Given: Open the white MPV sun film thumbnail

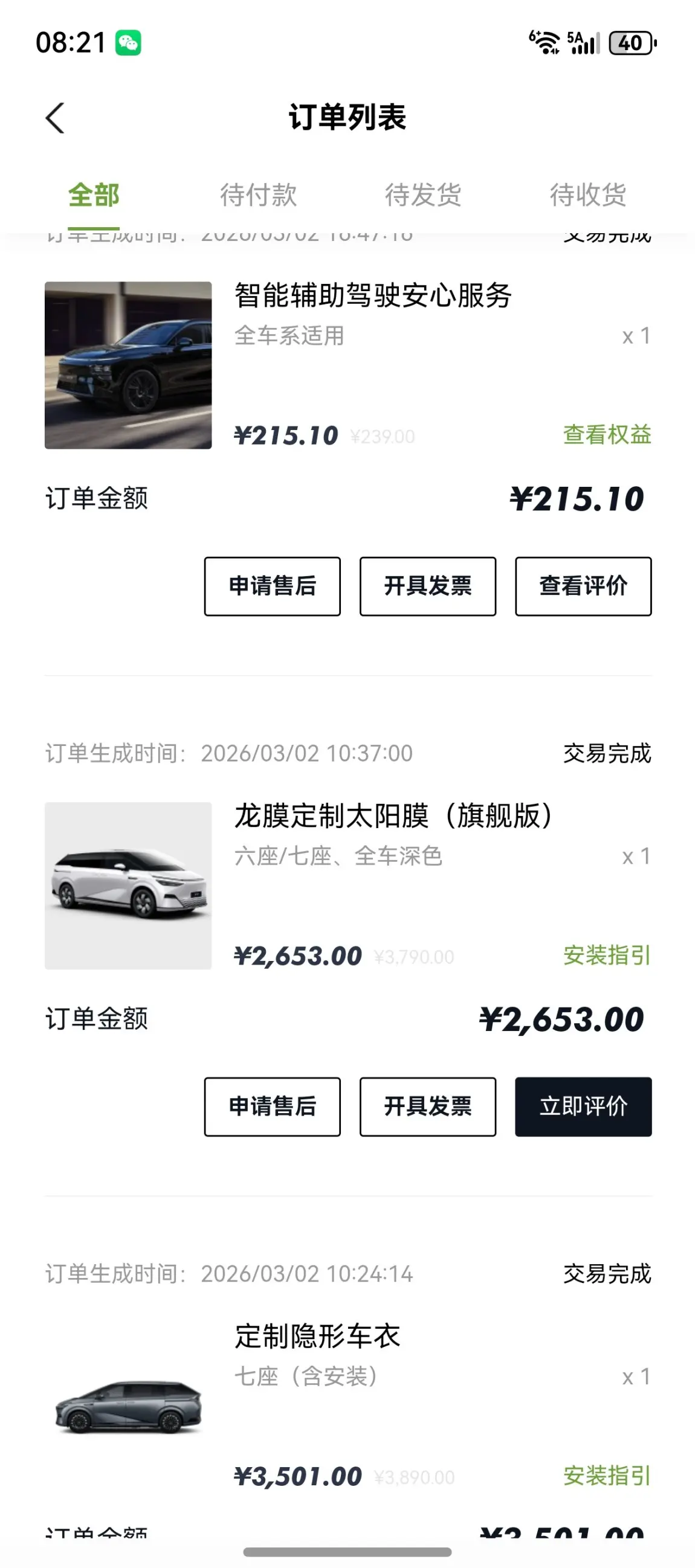Looking at the screenshot, I should (x=128, y=885).
